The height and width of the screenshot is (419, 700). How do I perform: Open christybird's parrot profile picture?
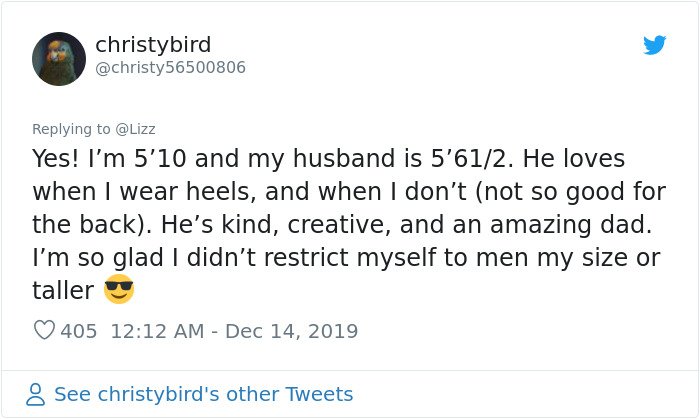59,58
